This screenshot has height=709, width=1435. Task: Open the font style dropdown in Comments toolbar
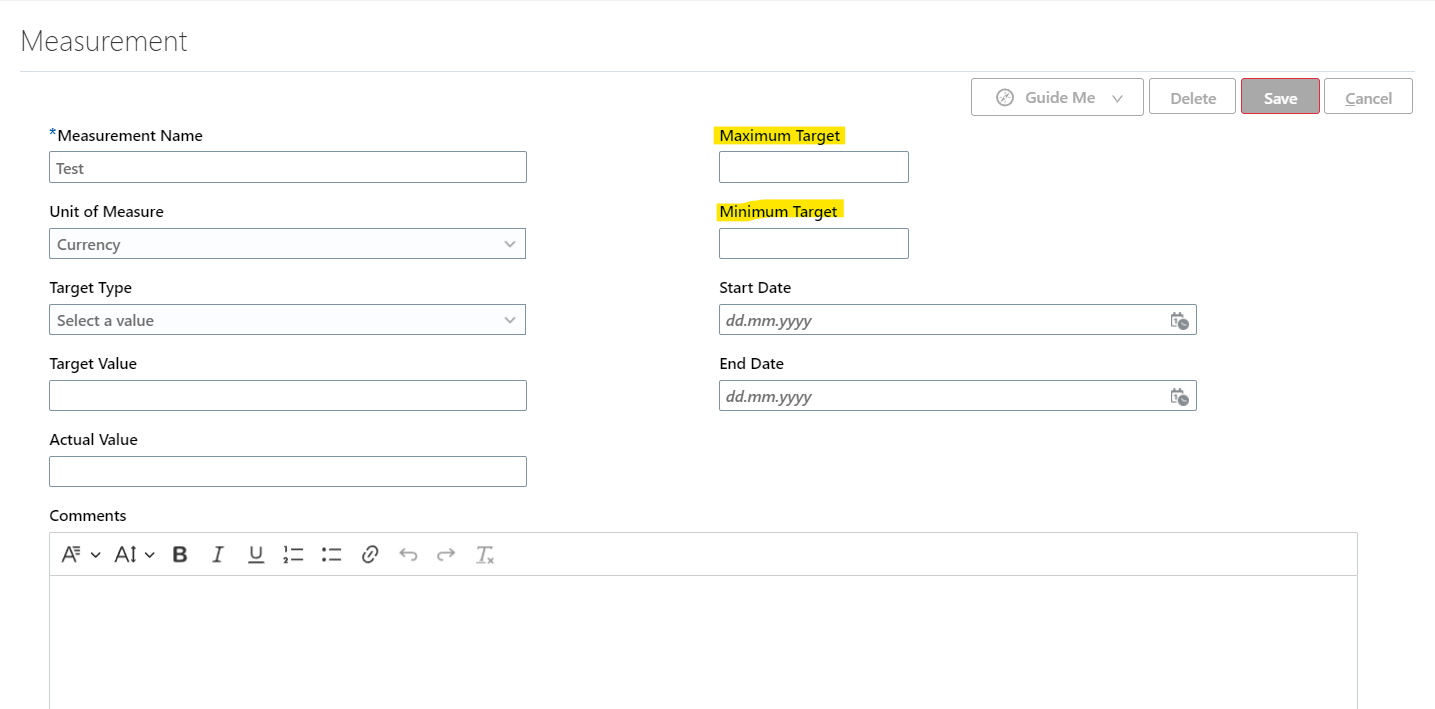[x=80, y=554]
